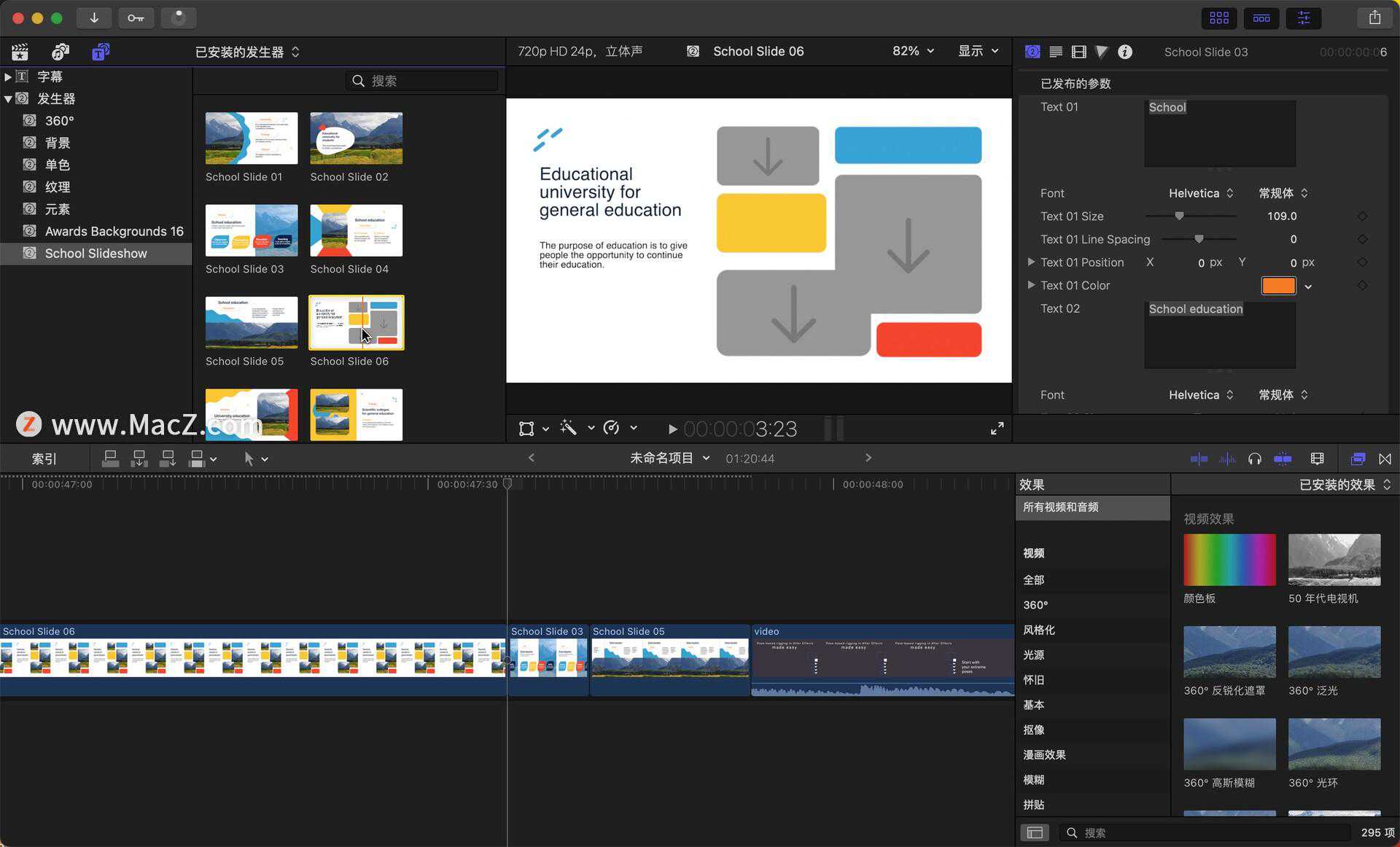The image size is (1400, 847).
Task: Toggle the effects browser button
Action: tap(1358, 458)
